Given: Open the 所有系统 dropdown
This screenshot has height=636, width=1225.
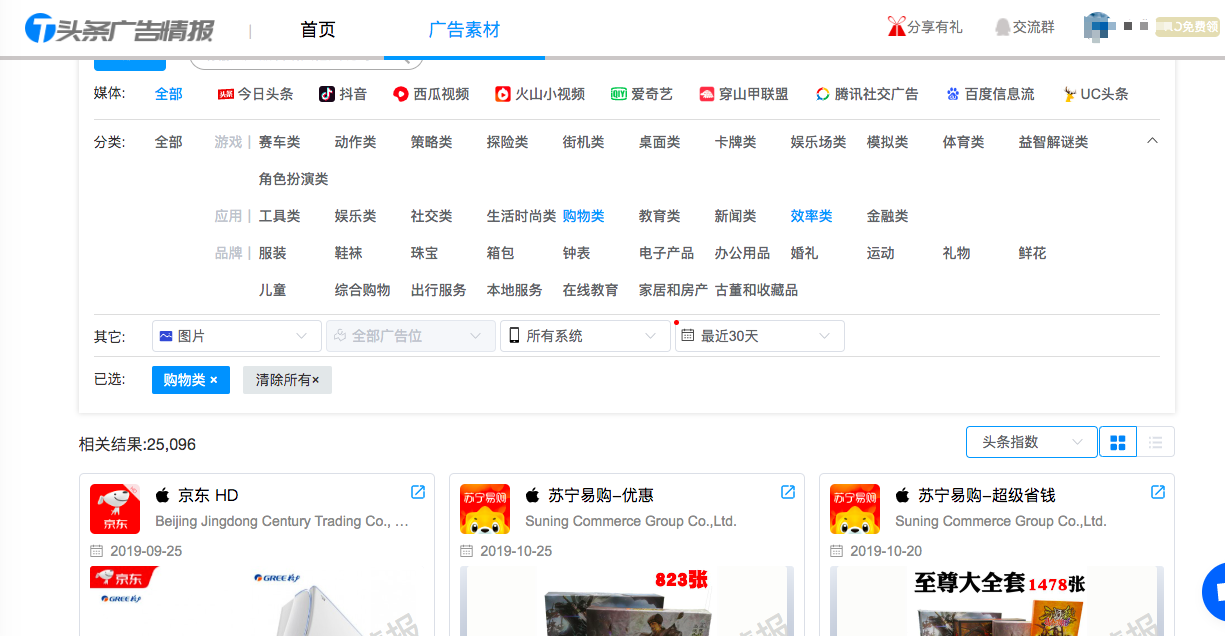Looking at the screenshot, I should 585,336.
